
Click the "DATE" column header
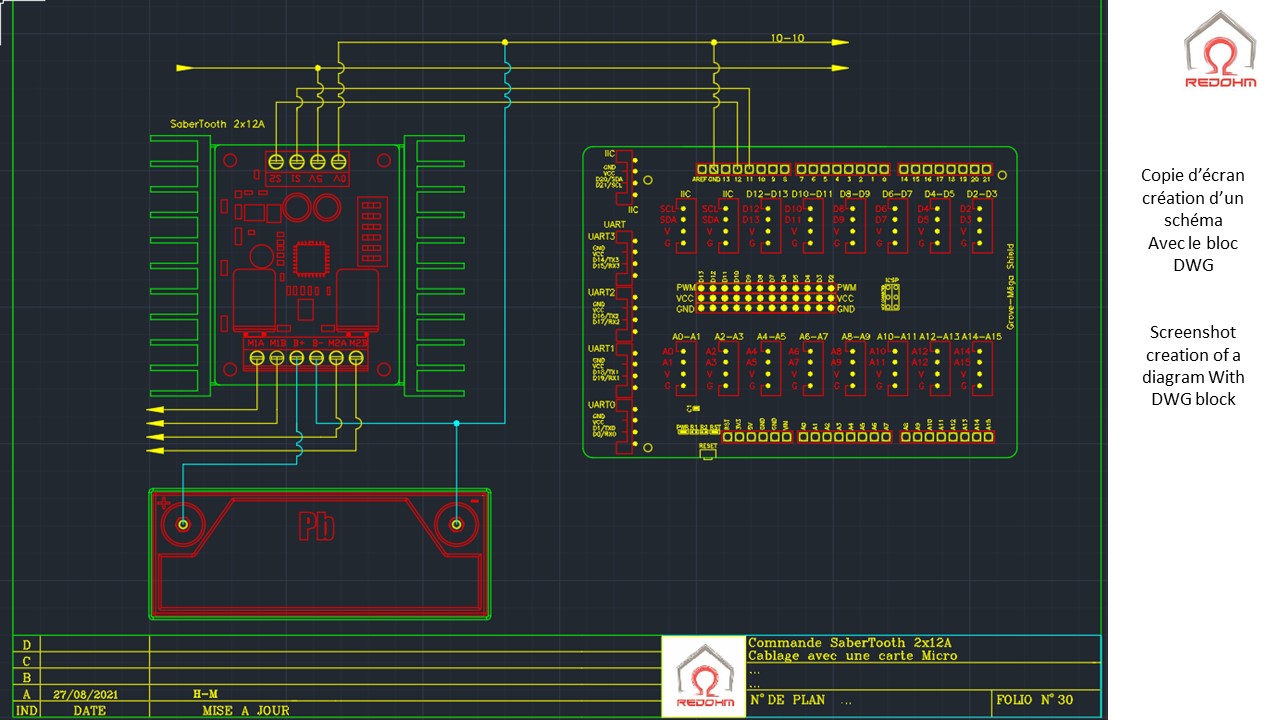pyautogui.click(x=89, y=711)
